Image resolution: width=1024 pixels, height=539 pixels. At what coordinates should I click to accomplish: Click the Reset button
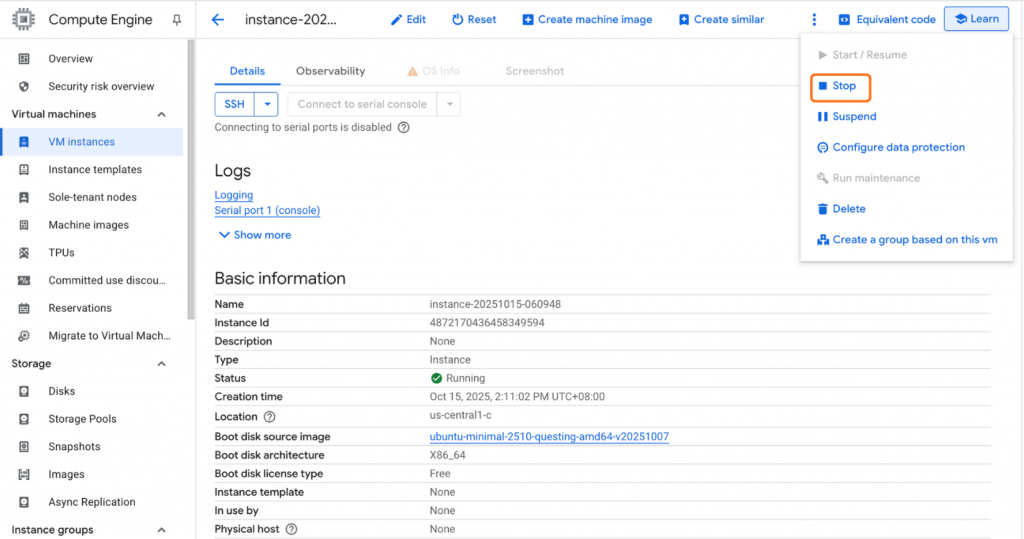click(474, 20)
